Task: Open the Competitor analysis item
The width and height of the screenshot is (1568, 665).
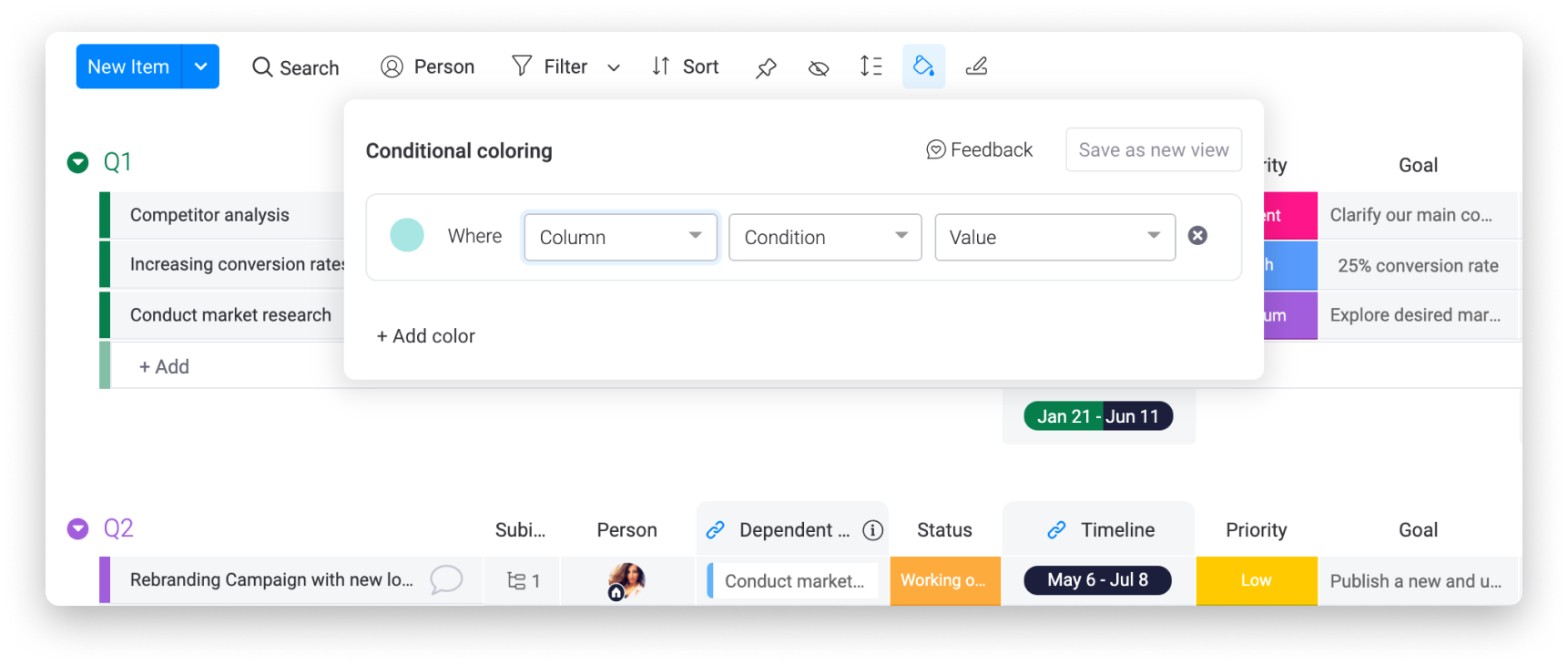Action: [x=209, y=215]
